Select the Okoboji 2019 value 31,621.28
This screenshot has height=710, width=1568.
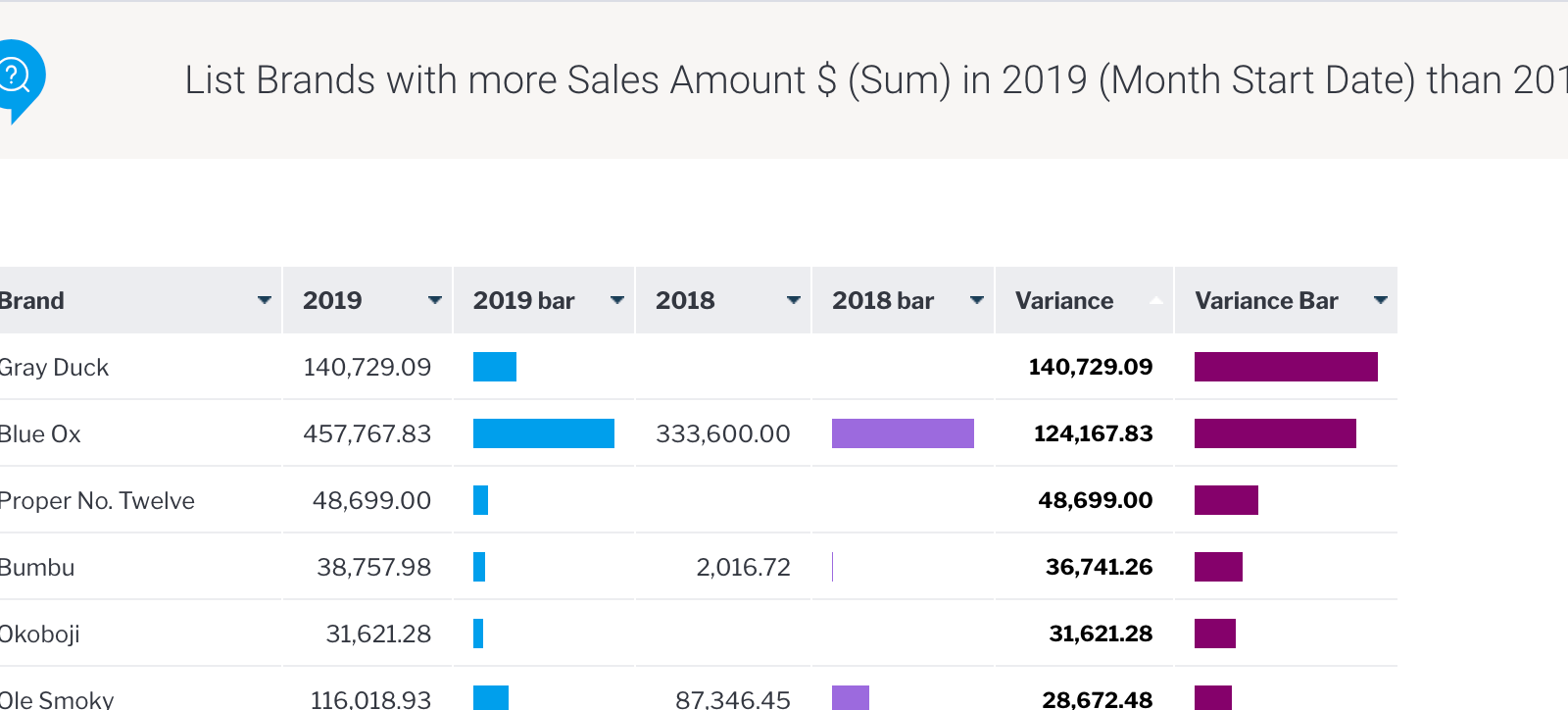click(x=378, y=634)
